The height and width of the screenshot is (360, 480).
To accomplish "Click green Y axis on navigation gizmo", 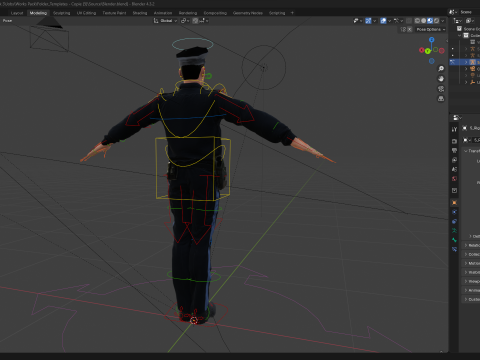I will [x=428, y=51].
